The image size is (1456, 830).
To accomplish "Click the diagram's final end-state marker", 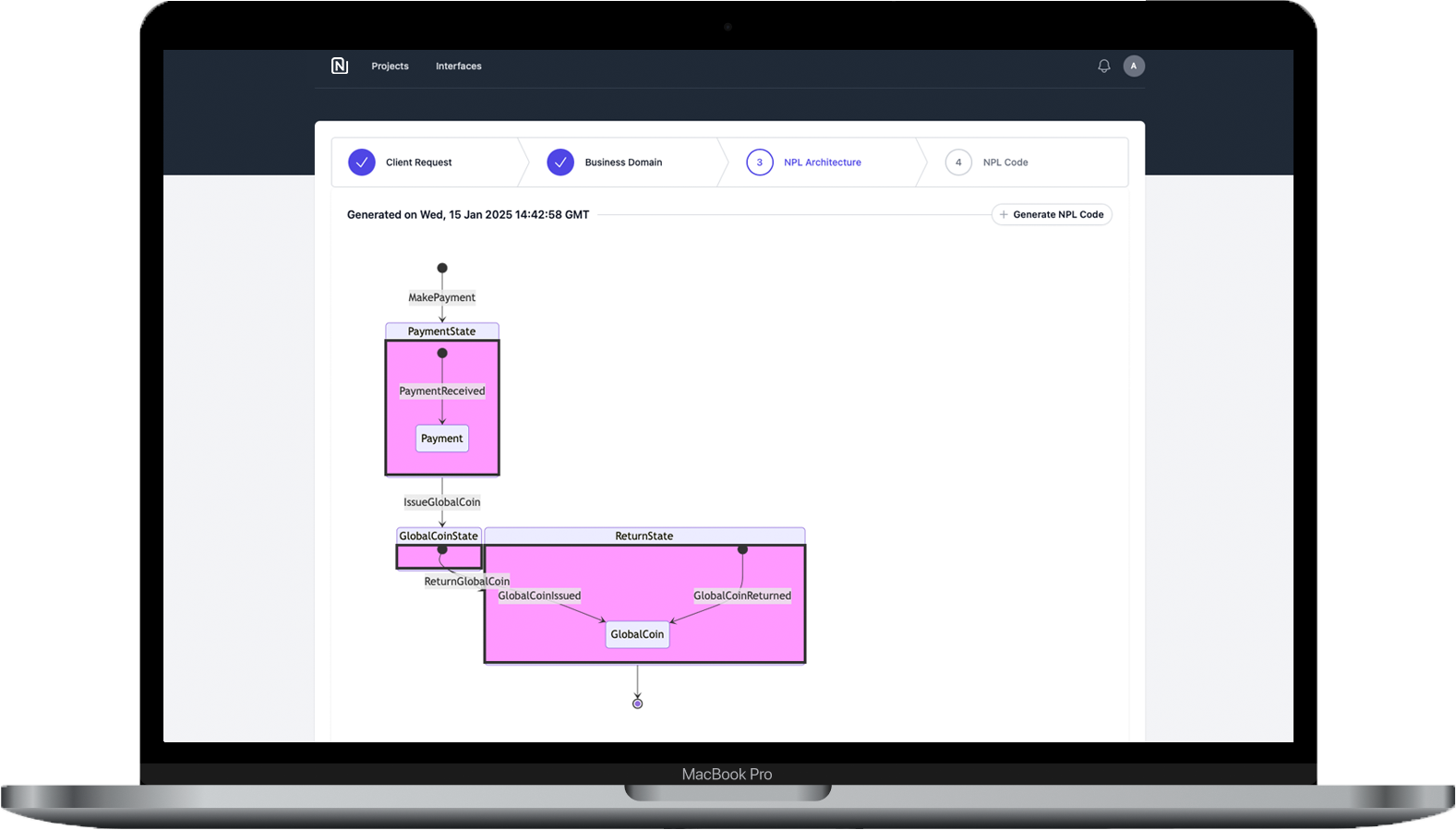I will click(637, 704).
